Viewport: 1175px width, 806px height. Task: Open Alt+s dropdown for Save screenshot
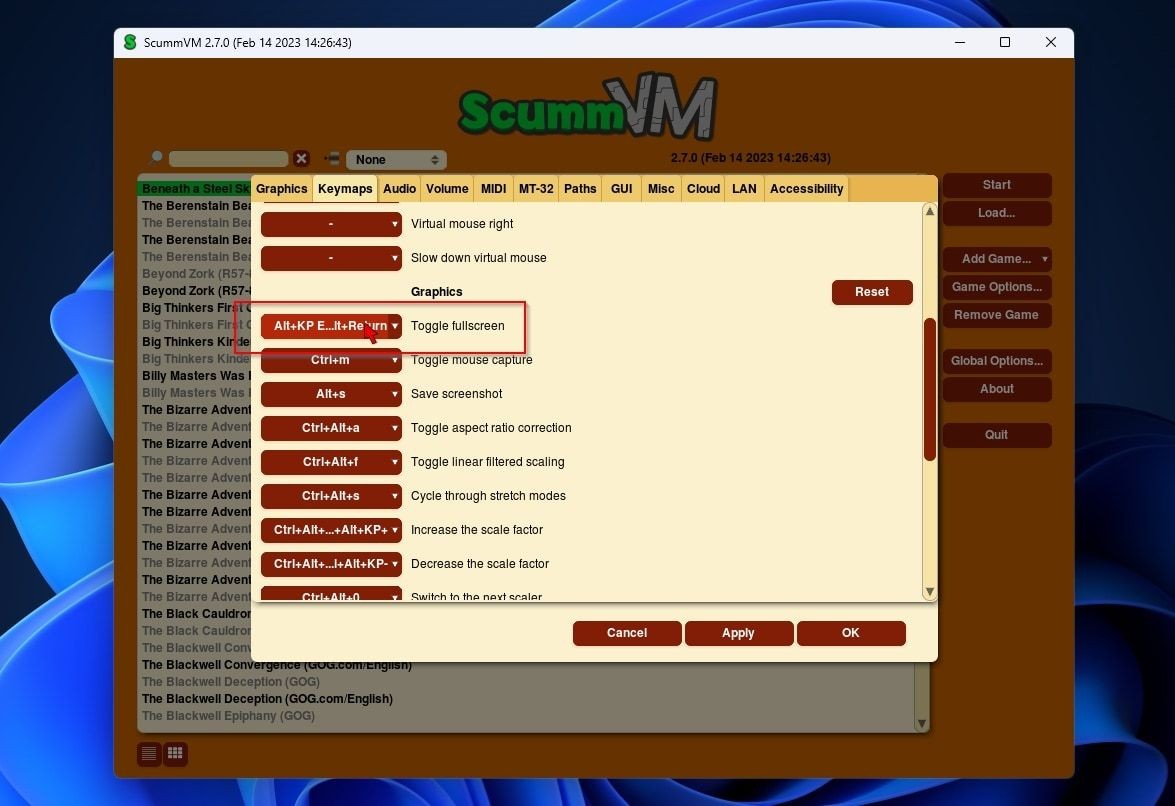point(331,394)
